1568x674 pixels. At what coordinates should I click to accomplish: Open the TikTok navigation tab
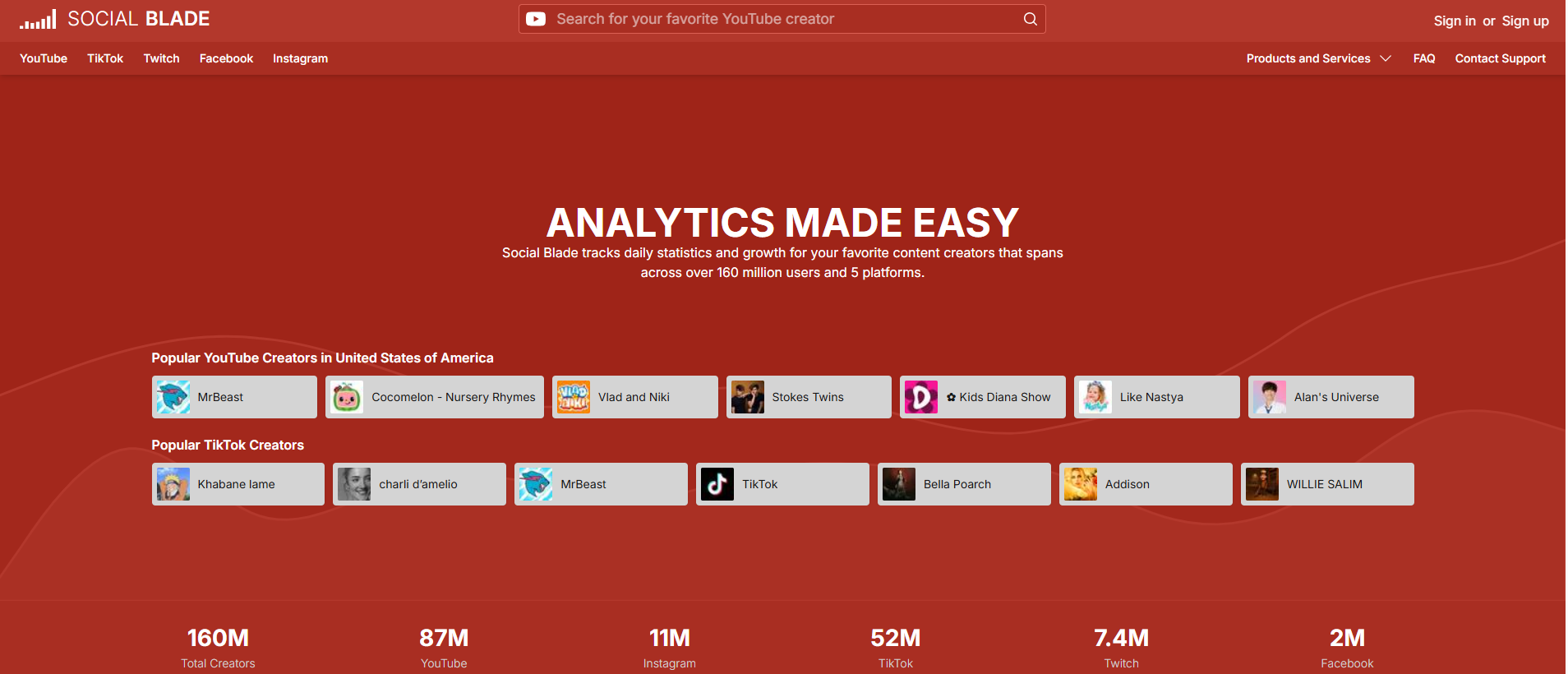pyautogui.click(x=105, y=58)
